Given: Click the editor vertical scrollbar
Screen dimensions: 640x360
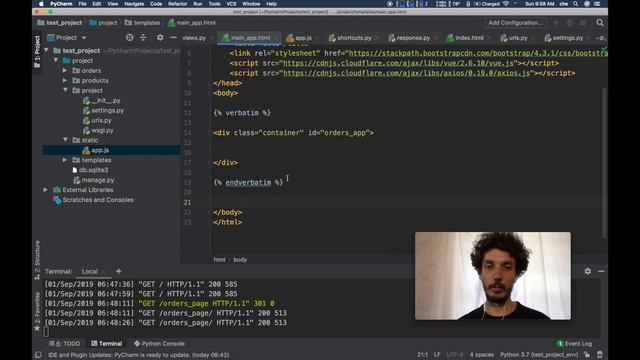Looking at the screenshot, I should click(x=604, y=163).
